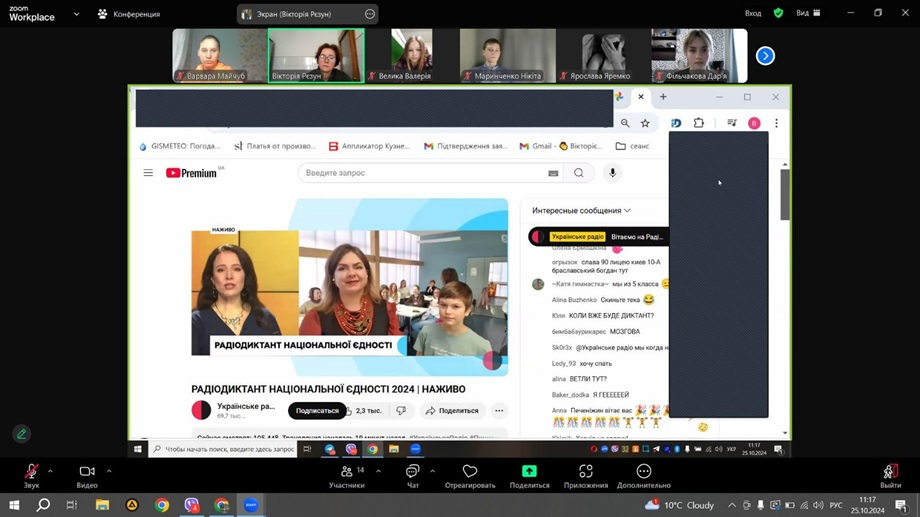Show next participants with blue arrow button

tap(765, 56)
